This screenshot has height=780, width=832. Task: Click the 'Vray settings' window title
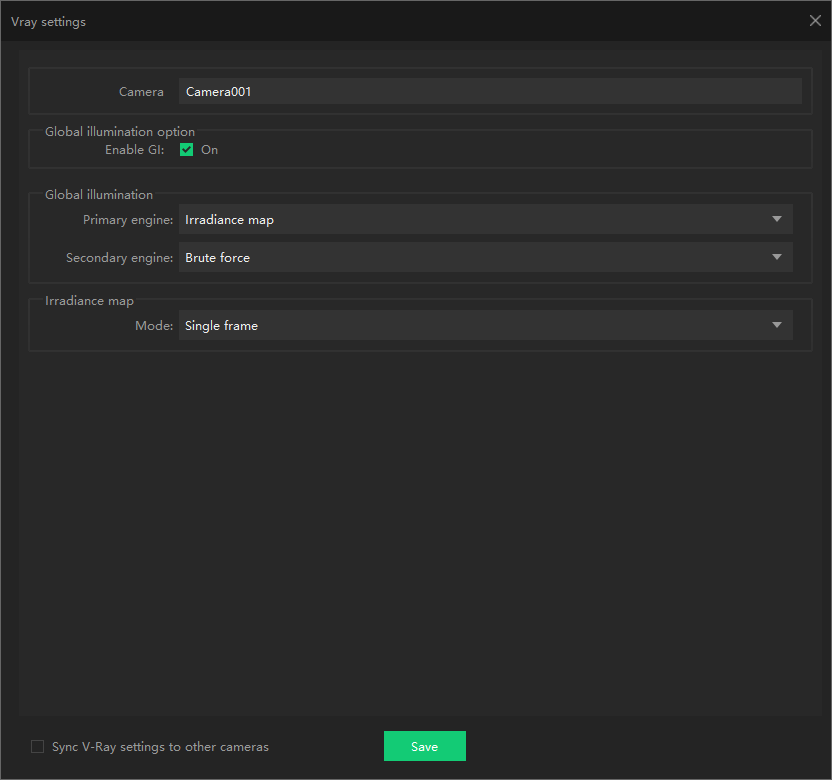pos(48,22)
